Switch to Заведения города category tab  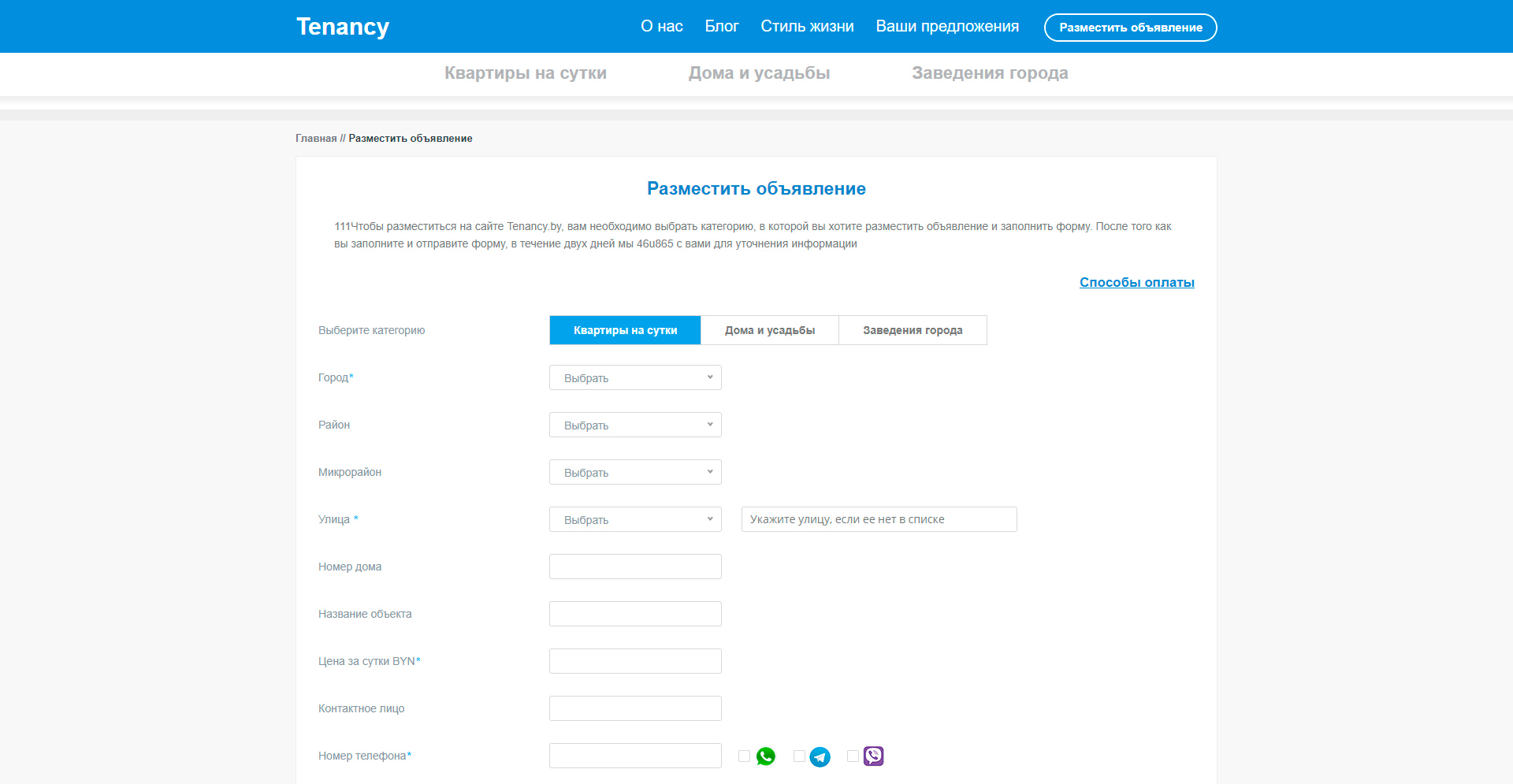pos(913,330)
